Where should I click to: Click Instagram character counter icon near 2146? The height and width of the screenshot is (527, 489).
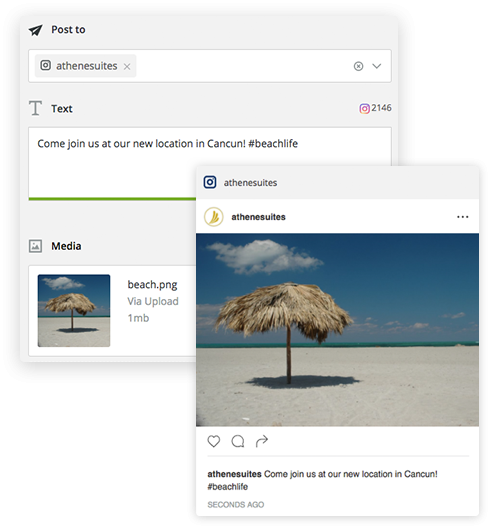pyautogui.click(x=364, y=109)
